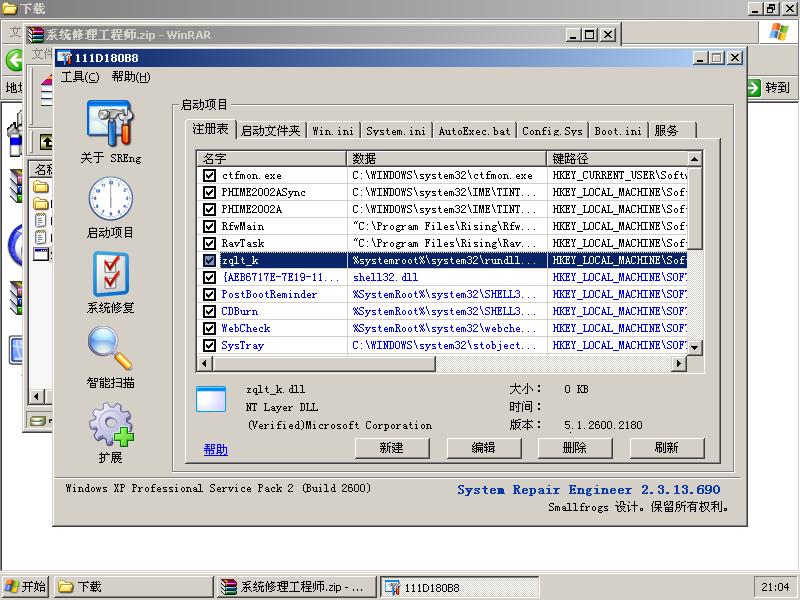Toggle the RavTask startup checkbox
Image resolution: width=800 pixels, height=600 pixels.
point(209,243)
